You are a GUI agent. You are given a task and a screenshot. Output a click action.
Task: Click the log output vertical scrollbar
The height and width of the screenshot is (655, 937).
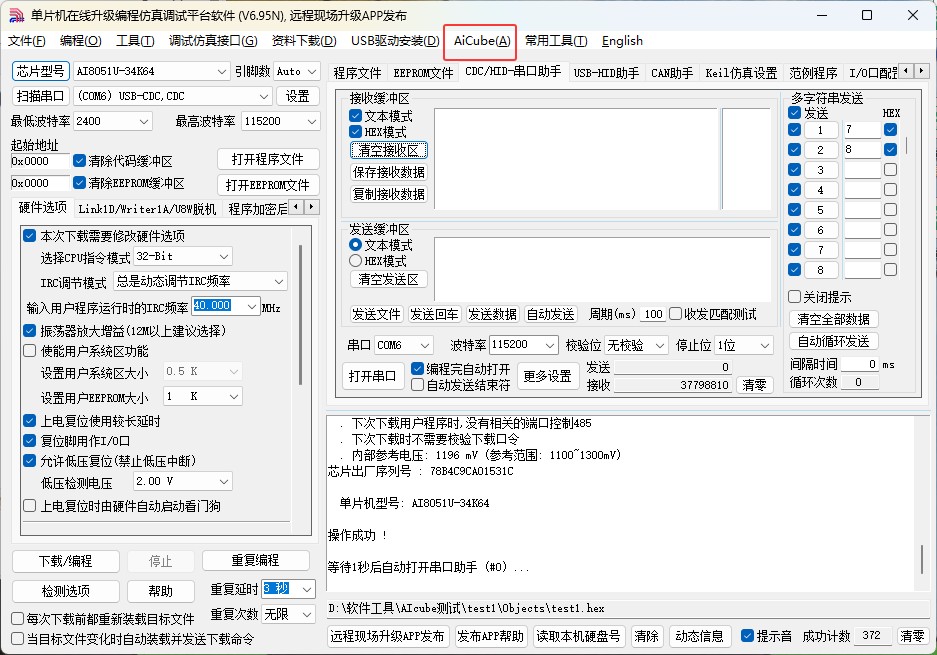point(921,560)
